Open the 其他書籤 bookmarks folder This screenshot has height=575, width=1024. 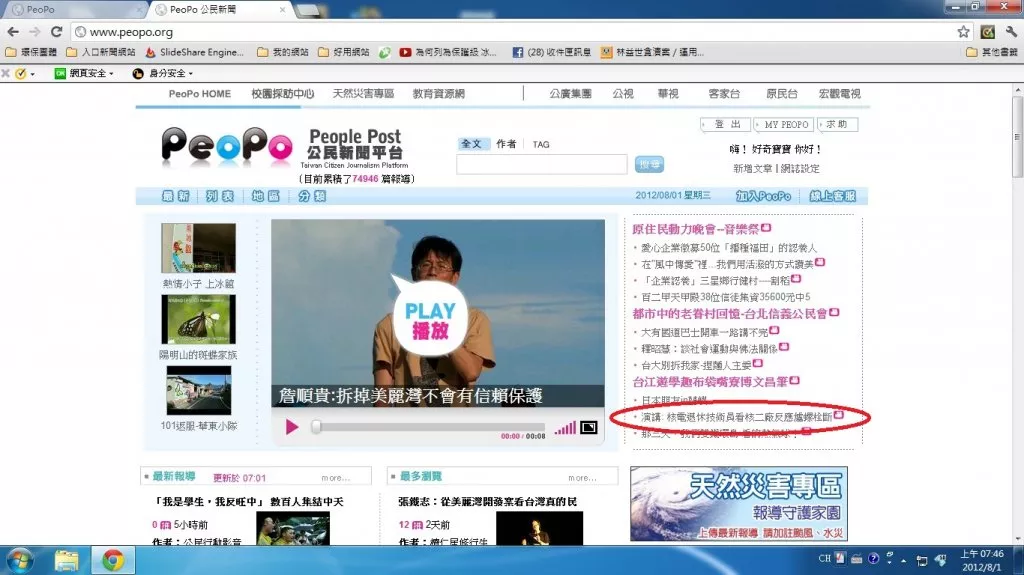(992, 52)
